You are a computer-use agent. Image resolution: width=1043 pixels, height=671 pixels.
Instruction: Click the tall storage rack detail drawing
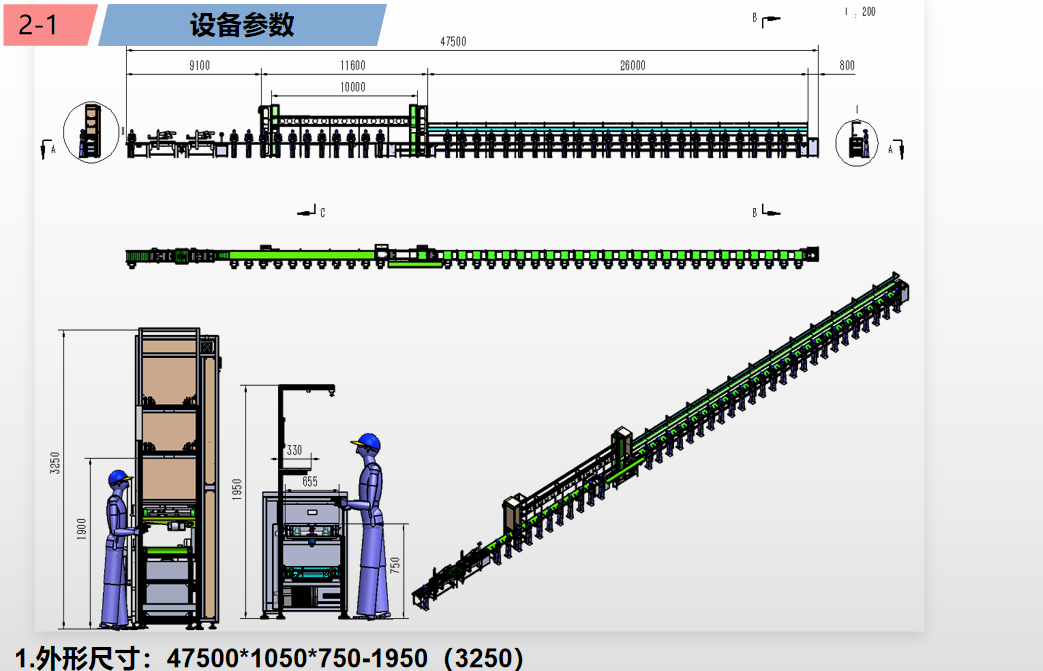click(x=177, y=477)
